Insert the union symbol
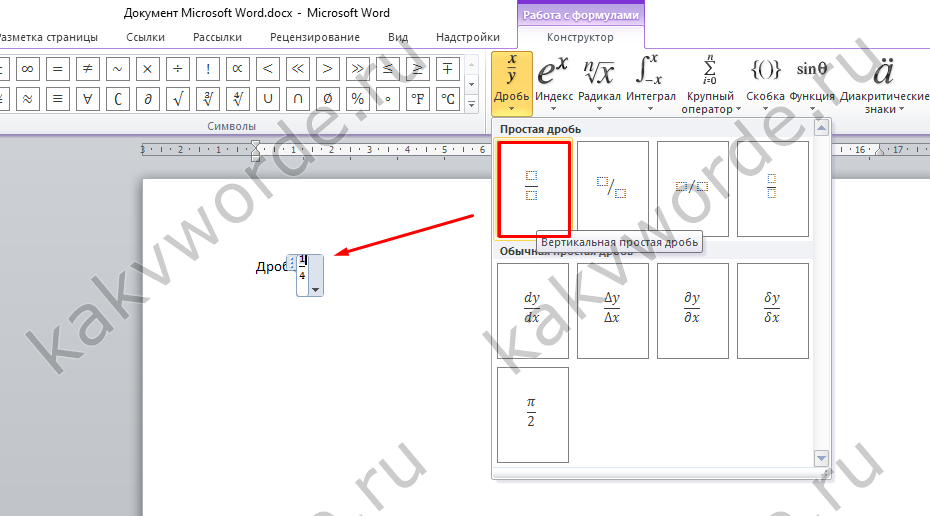Viewport: 930px width, 516px height. coord(267,98)
